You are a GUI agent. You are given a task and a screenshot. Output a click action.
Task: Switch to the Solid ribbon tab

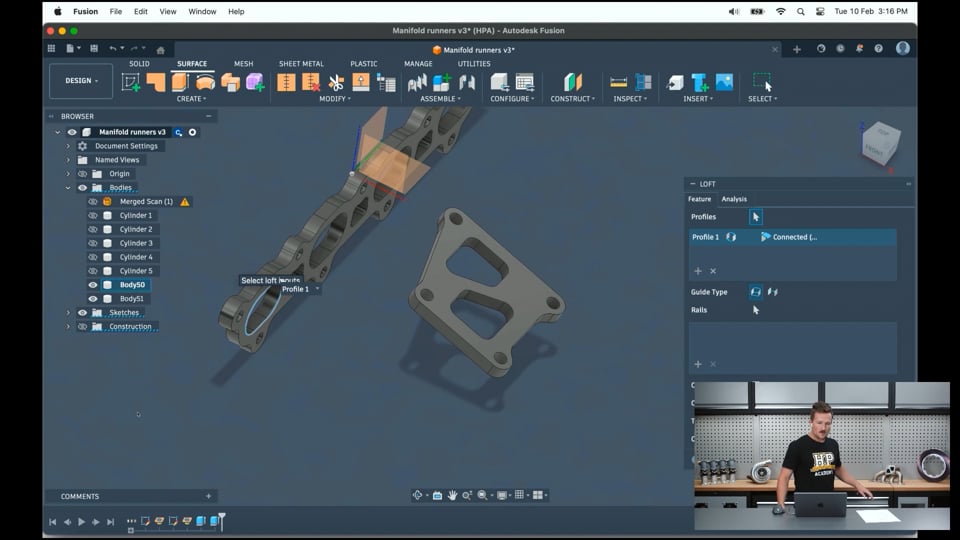coord(139,64)
